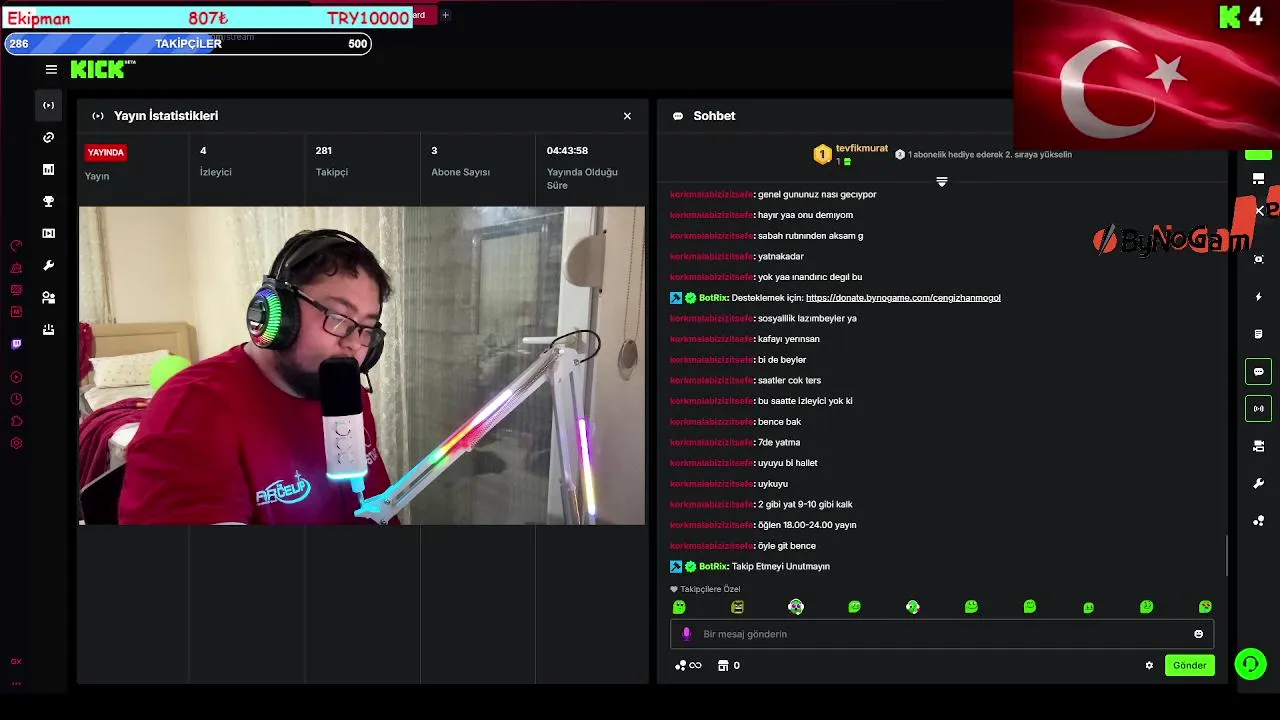The height and width of the screenshot is (720, 1280).
Task: Click the Ekipman donation goal overlay
Action: point(208,18)
